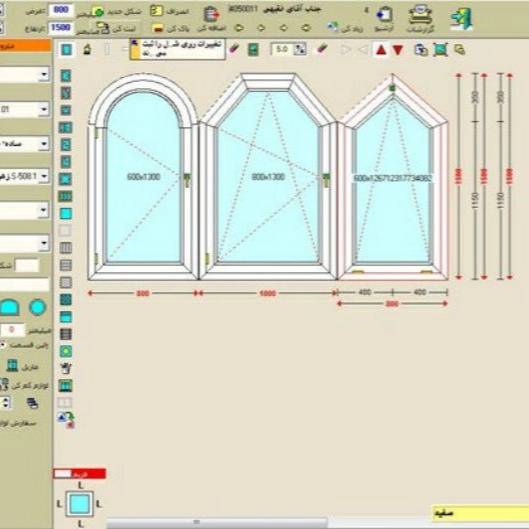Select the orange tab in left panel
The height and width of the screenshot is (529, 529).
click(25, 46)
